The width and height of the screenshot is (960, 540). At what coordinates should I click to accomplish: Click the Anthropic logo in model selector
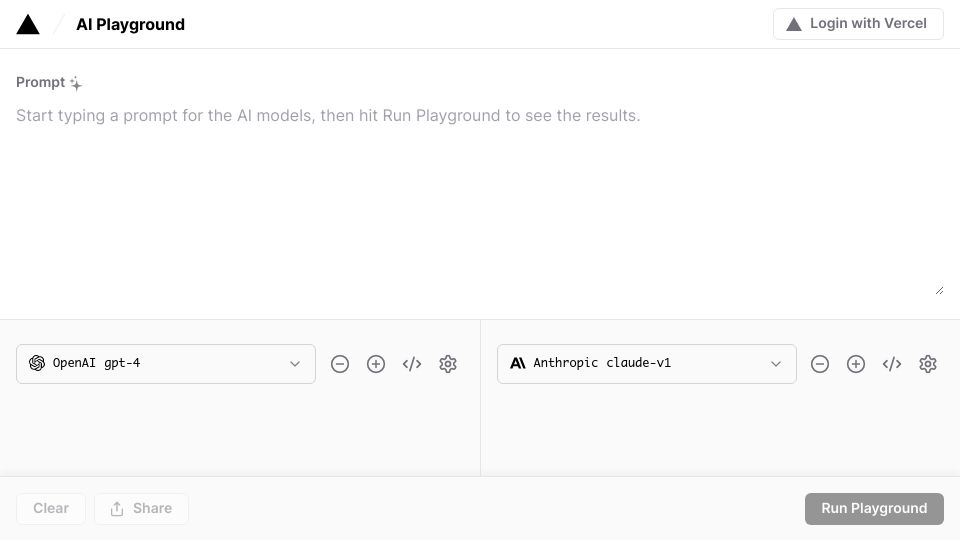517,363
